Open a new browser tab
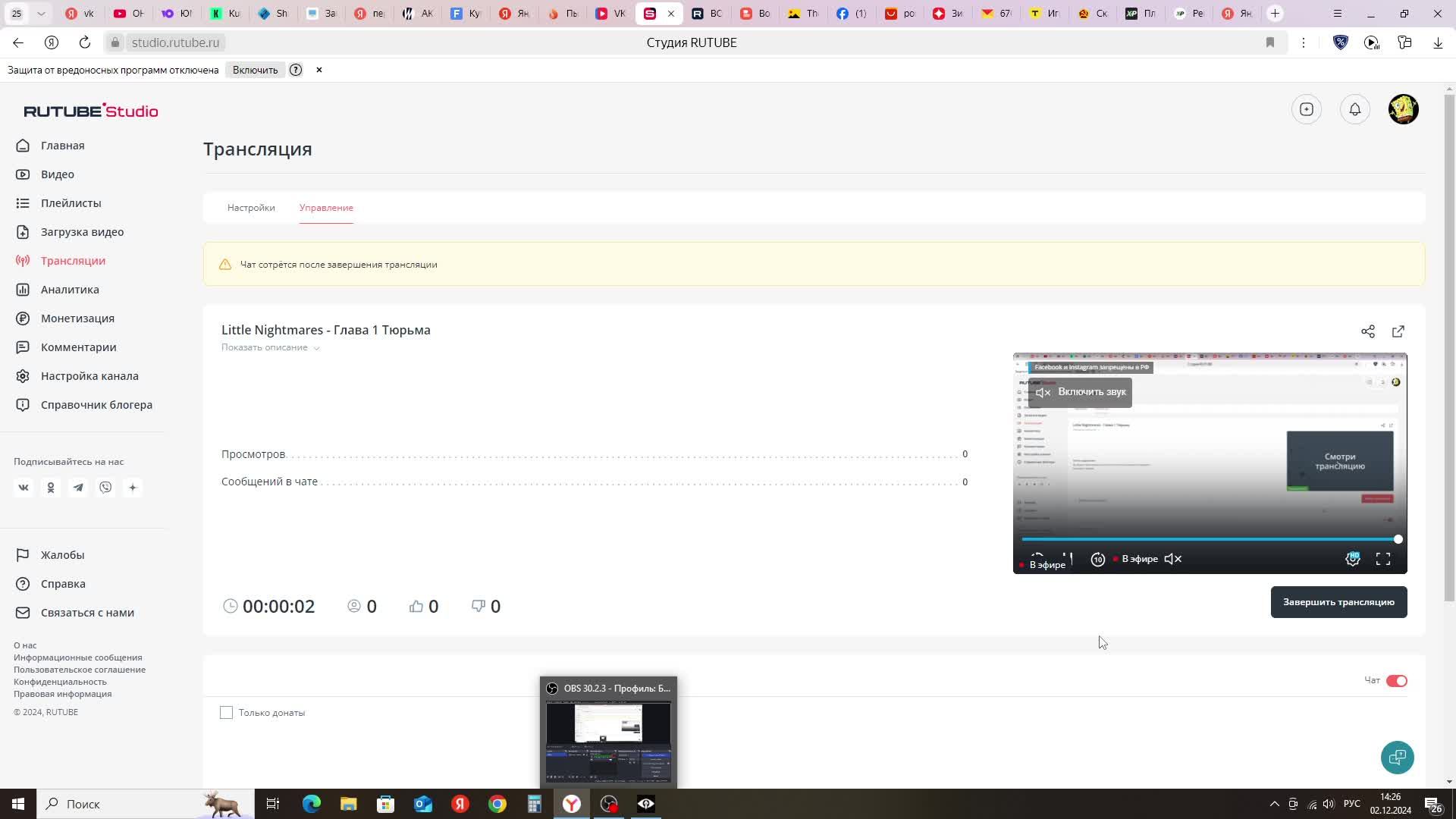The height and width of the screenshot is (819, 1456). click(x=1276, y=14)
